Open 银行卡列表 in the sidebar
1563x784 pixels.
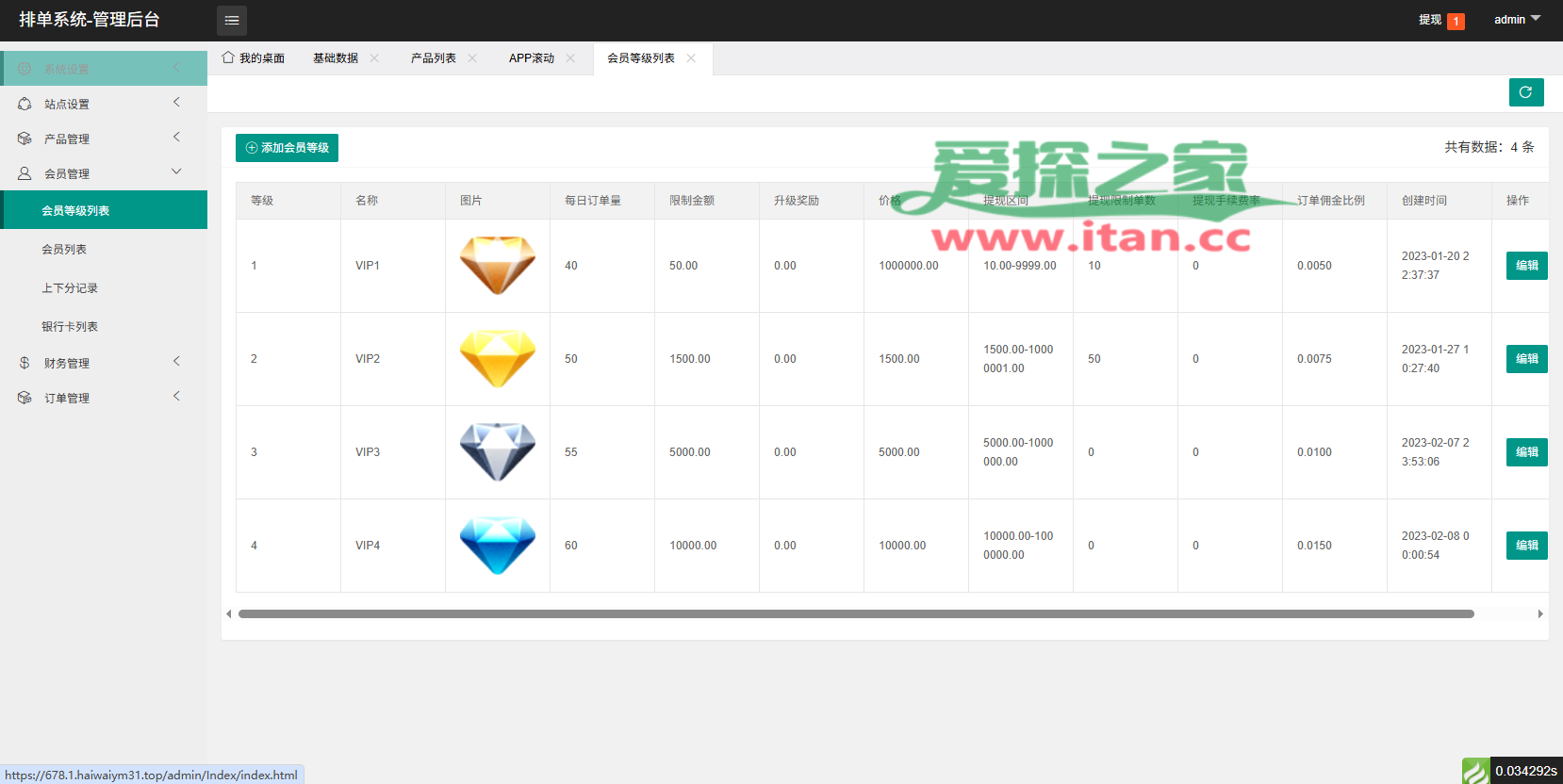(70, 327)
